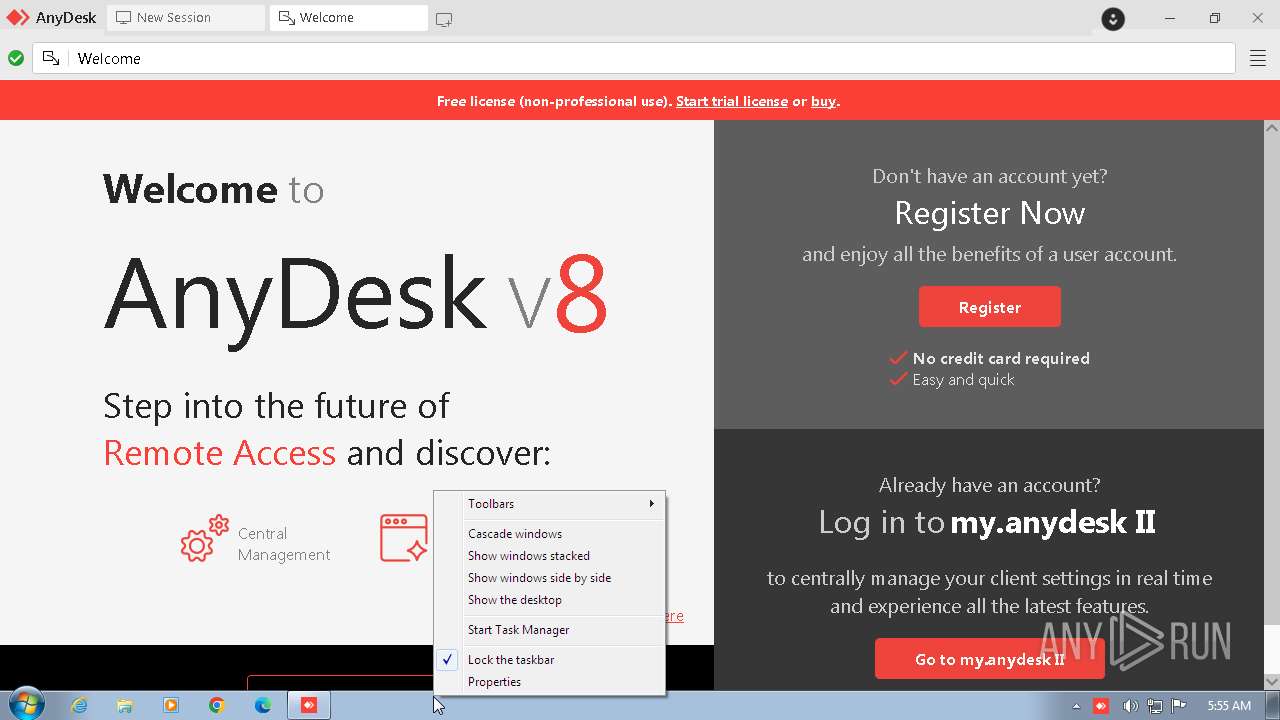Screen dimensions: 1280x720
Task: Click the scrollbar up arrow
Action: (1272, 128)
